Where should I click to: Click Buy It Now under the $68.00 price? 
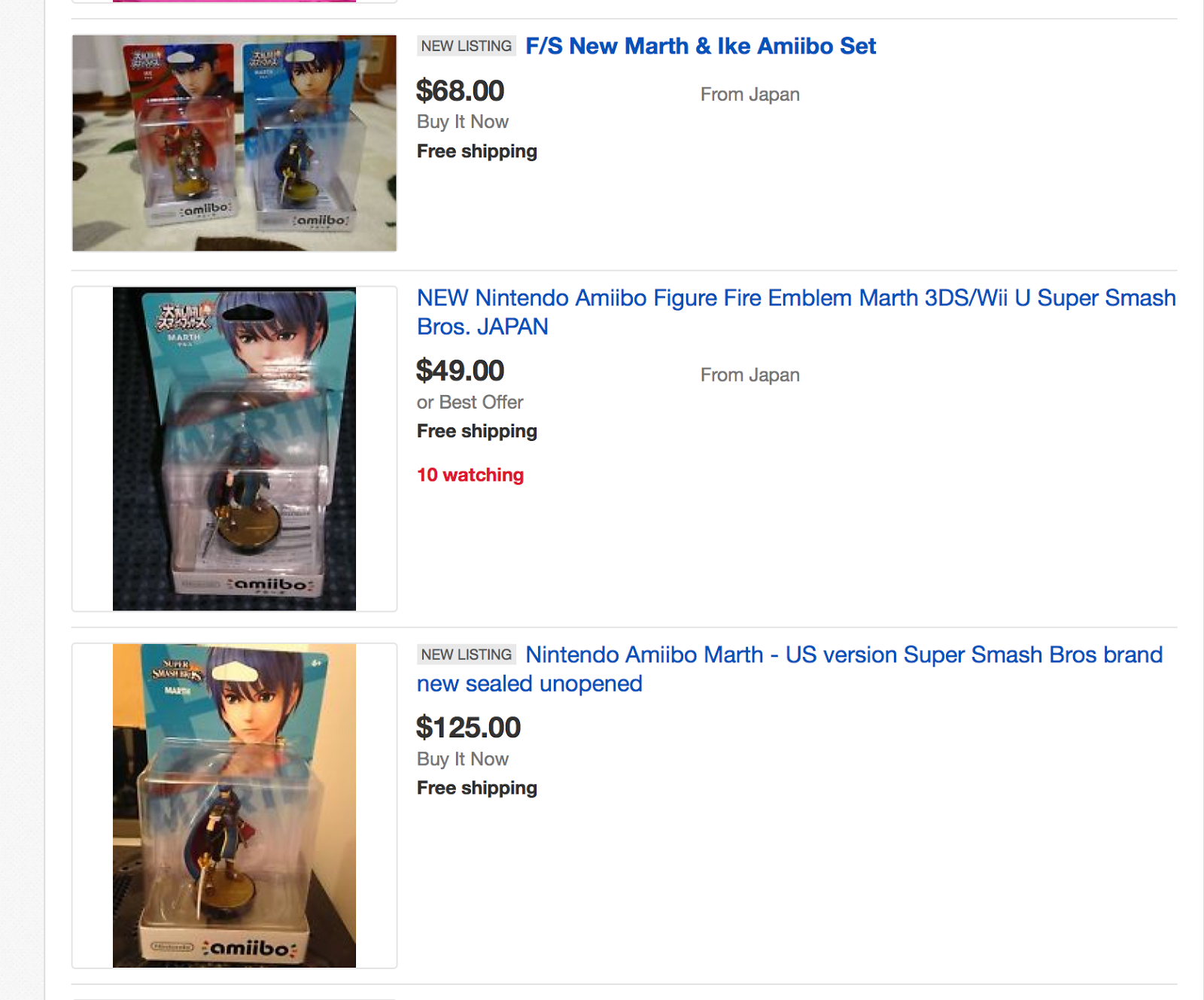point(463,122)
